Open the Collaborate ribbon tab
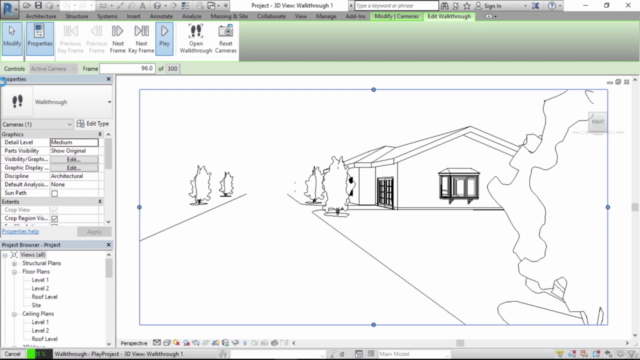The height and width of the screenshot is (360, 640). pyautogui.click(x=271, y=16)
